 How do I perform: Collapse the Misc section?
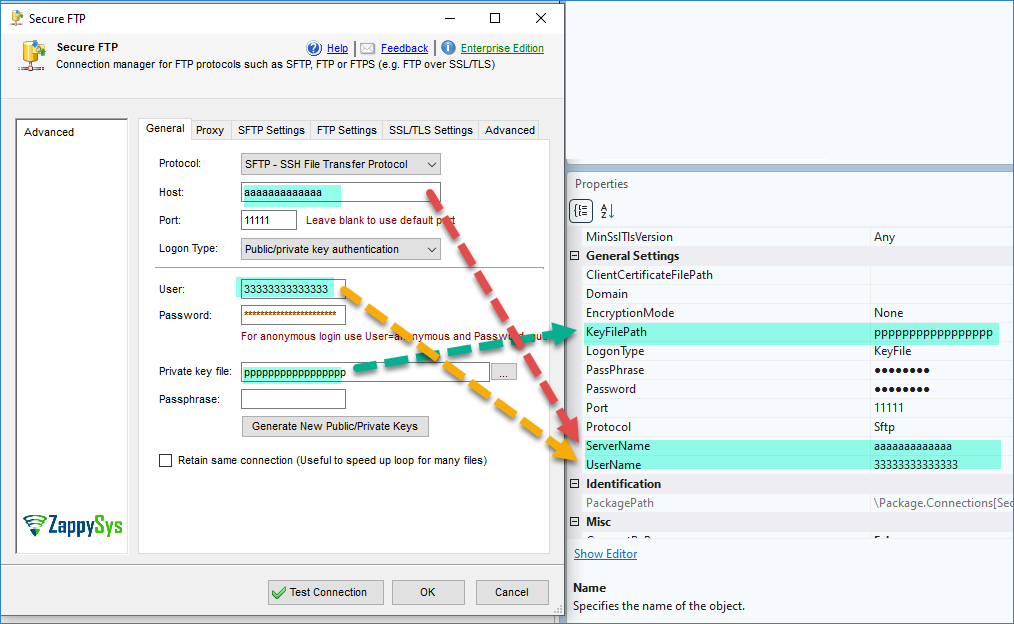point(574,521)
